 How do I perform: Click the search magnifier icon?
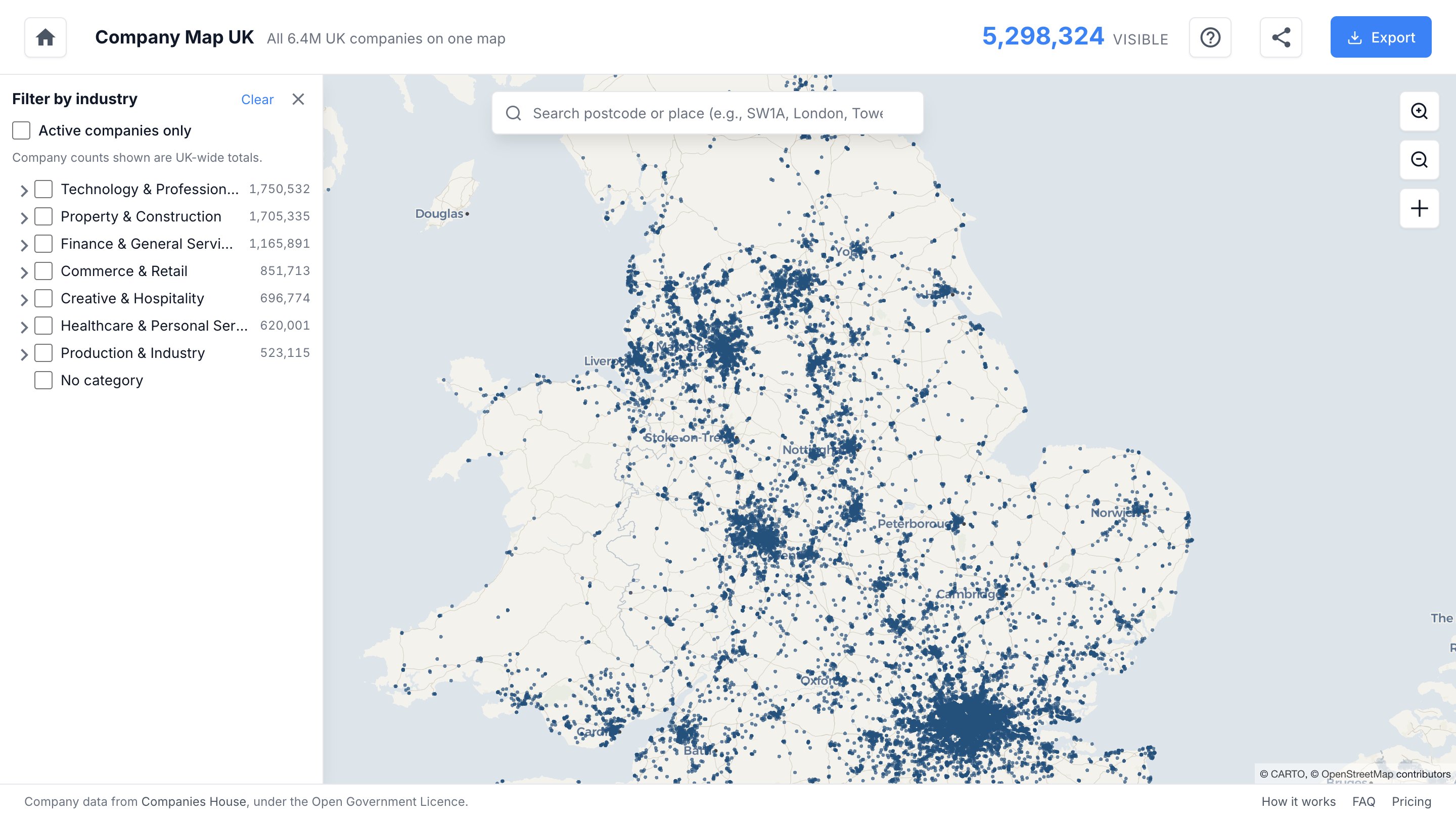click(x=513, y=113)
